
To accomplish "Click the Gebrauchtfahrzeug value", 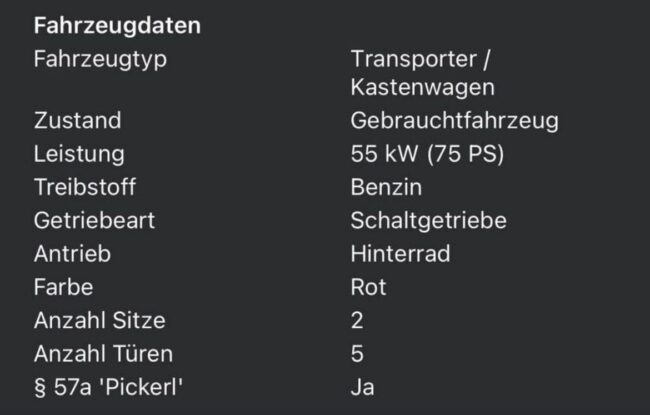I will 455,121.
